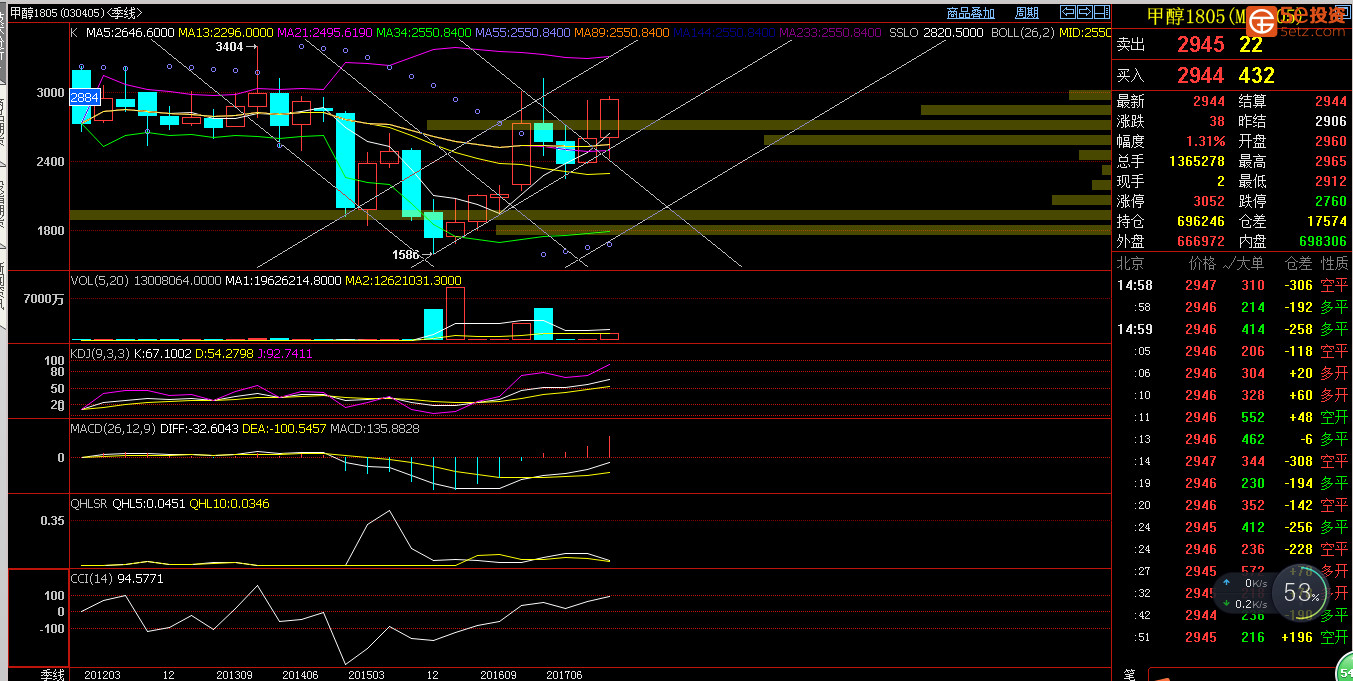
Task: Click the 结算 settlement value 2944
Action: [x=1330, y=101]
